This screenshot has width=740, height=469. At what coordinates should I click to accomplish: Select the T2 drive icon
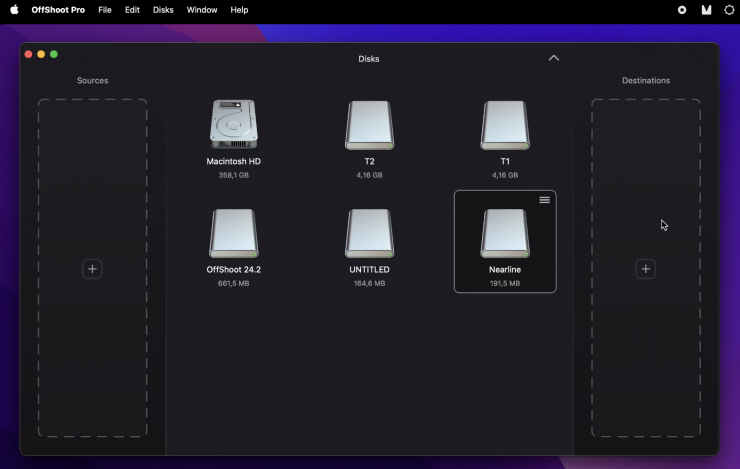click(369, 126)
